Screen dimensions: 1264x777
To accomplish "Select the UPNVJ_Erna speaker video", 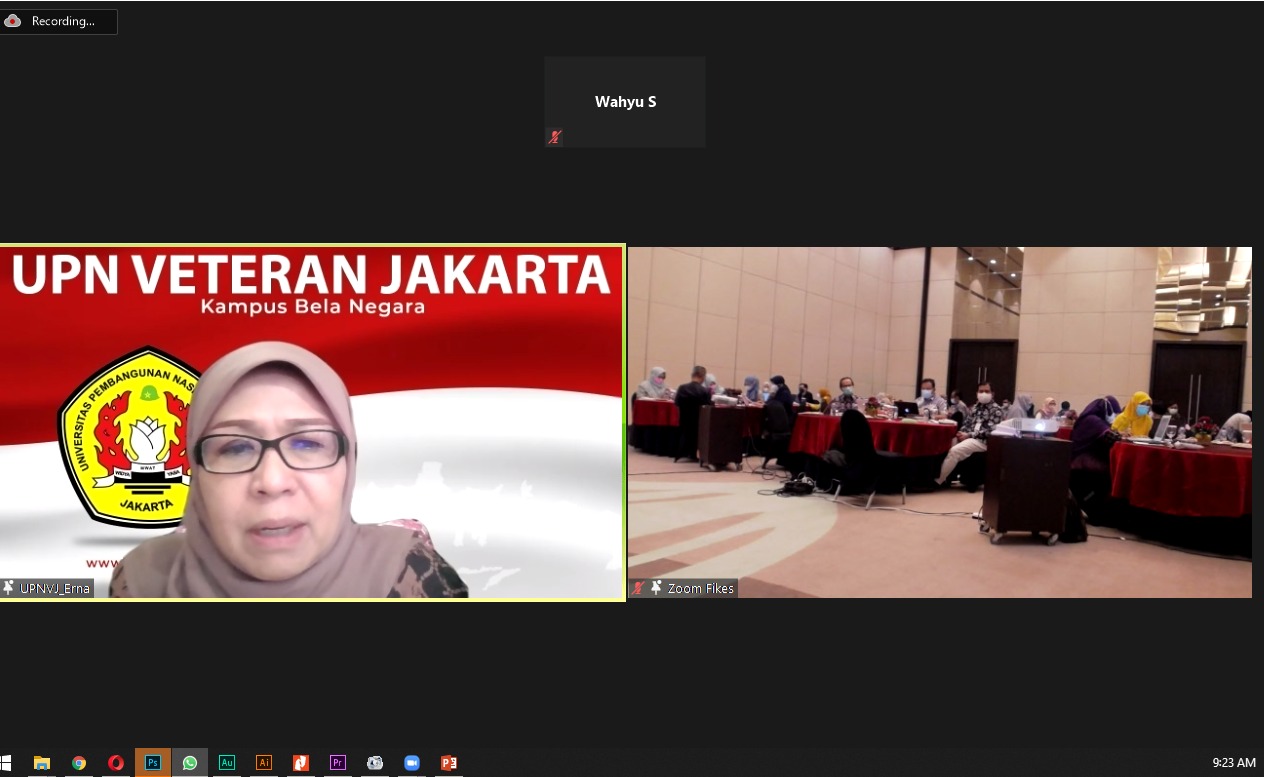I will (312, 420).
